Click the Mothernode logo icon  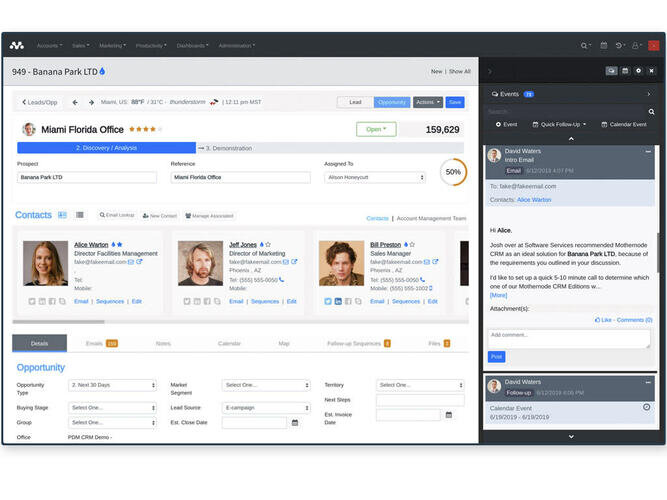(16, 45)
